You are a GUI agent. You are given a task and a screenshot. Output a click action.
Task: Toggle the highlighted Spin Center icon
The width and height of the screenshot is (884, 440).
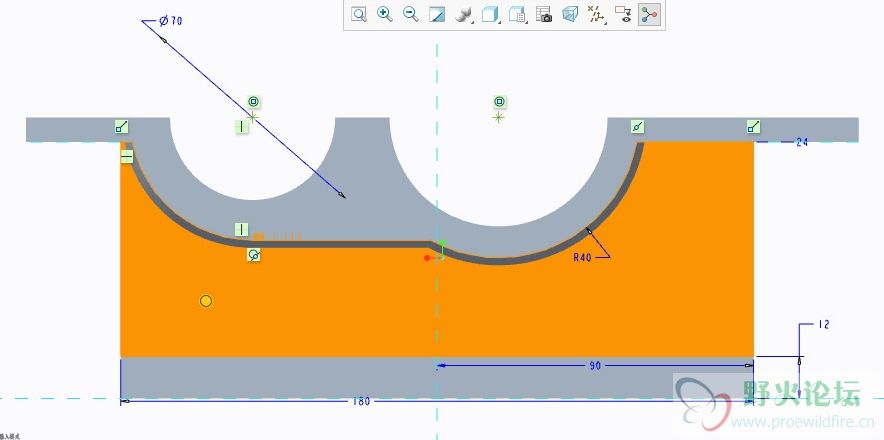click(649, 15)
